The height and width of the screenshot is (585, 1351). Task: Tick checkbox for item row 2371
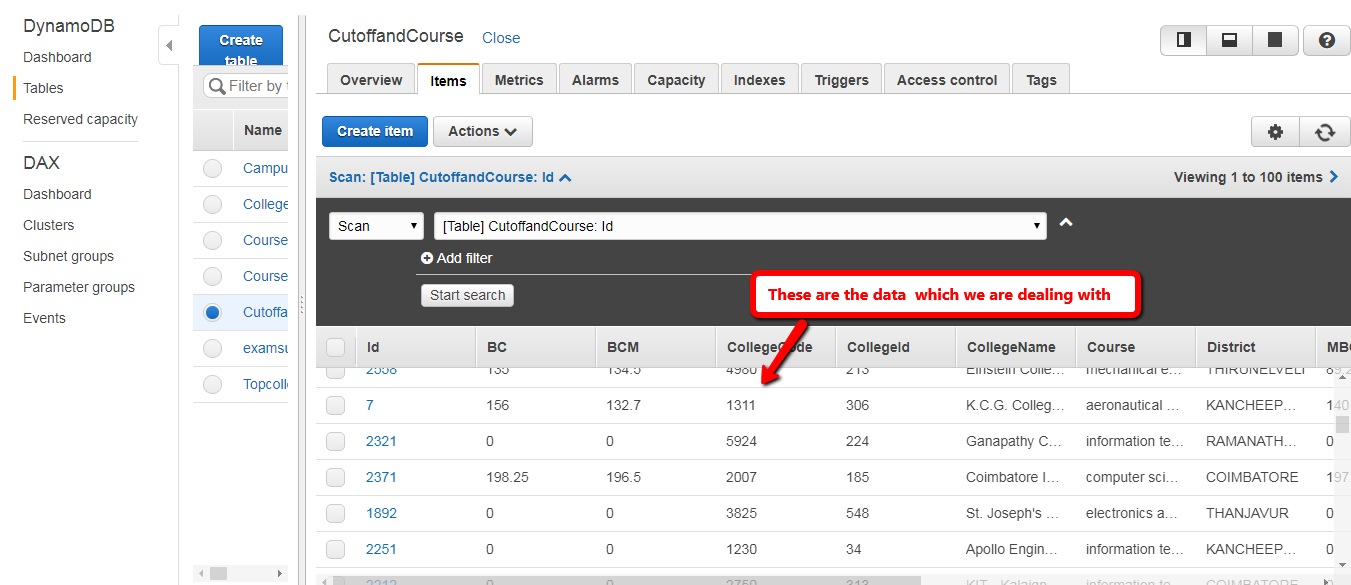point(335,477)
